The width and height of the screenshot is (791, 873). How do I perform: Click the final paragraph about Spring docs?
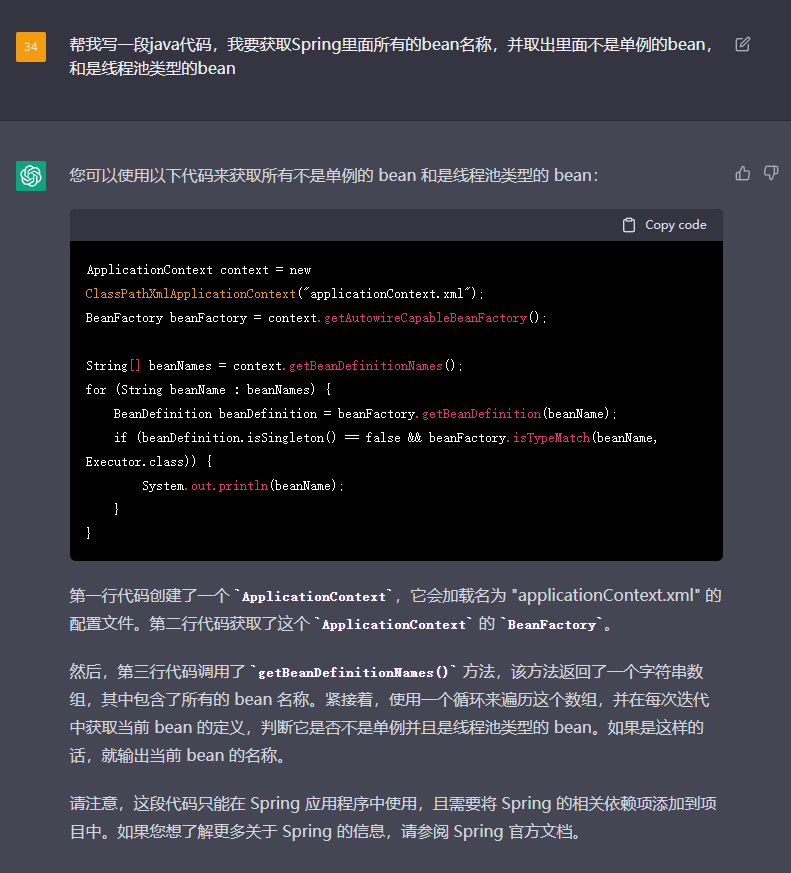coord(395,818)
